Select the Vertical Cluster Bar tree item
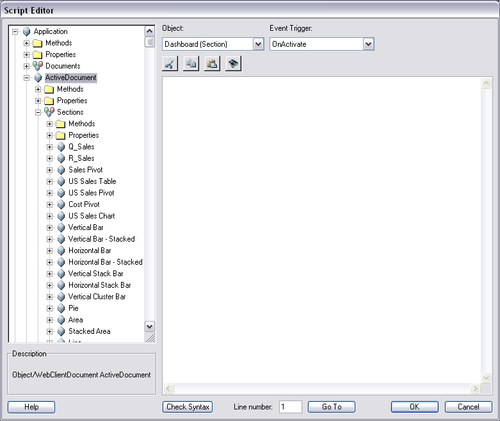This screenshot has width=500, height=421. (x=97, y=297)
